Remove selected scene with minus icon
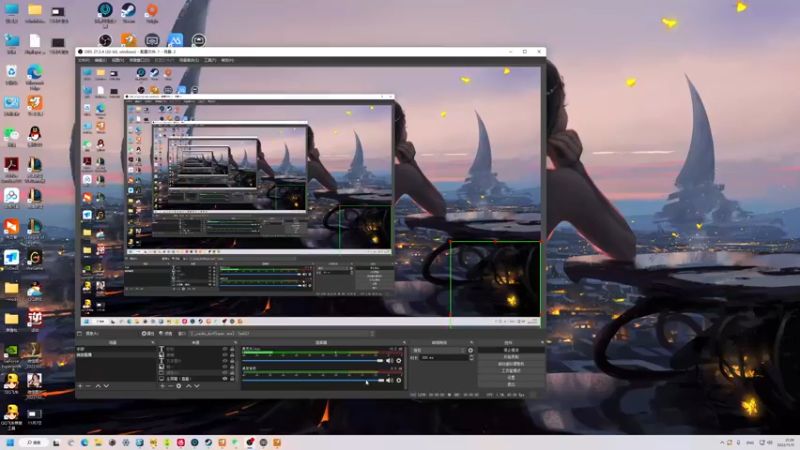 click(x=88, y=386)
